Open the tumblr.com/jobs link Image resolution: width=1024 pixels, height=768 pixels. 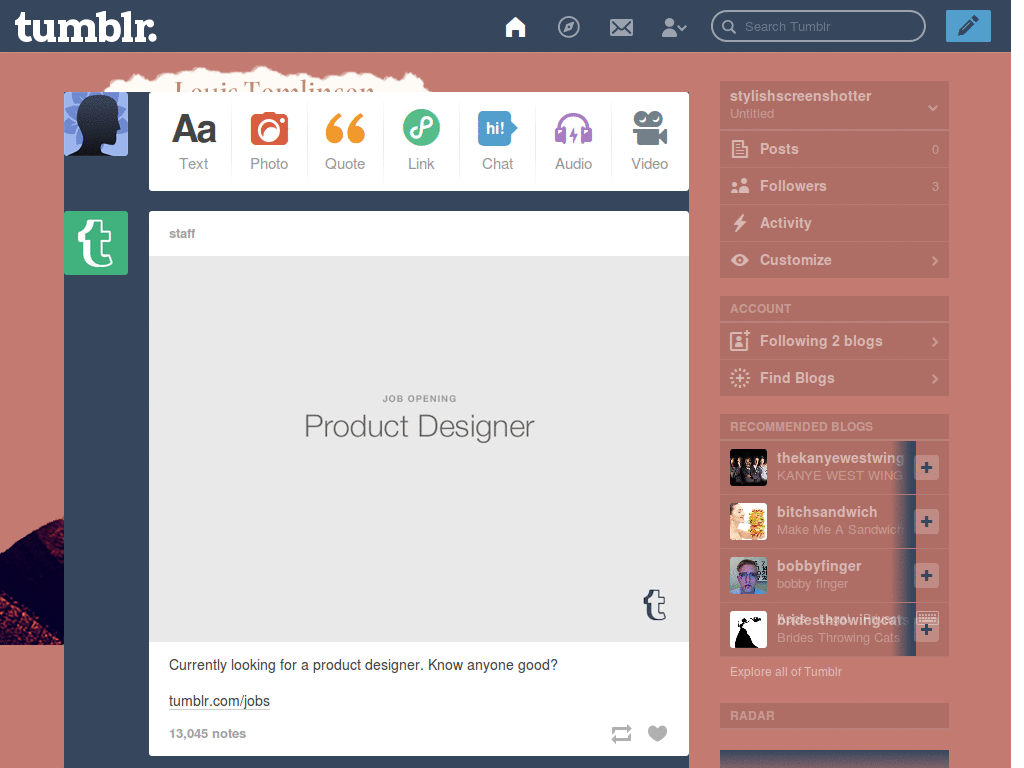(x=219, y=701)
